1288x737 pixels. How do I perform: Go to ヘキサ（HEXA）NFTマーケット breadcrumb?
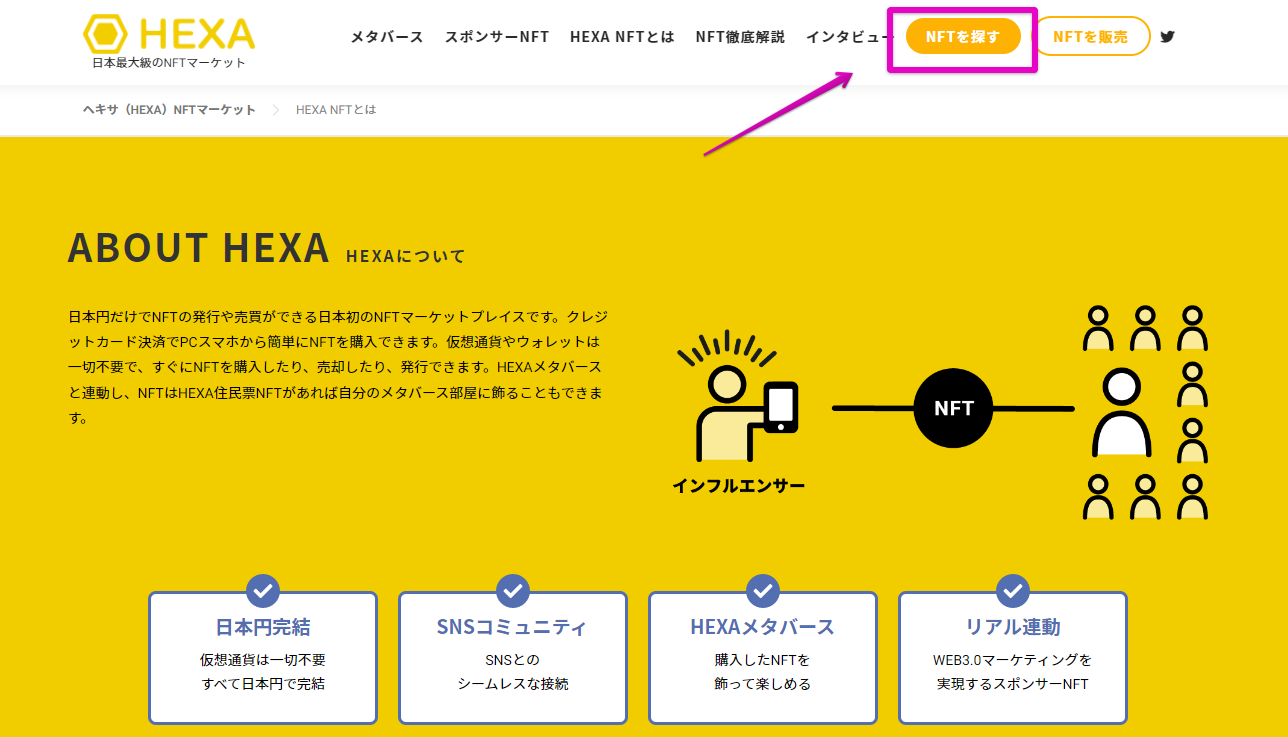click(x=169, y=110)
